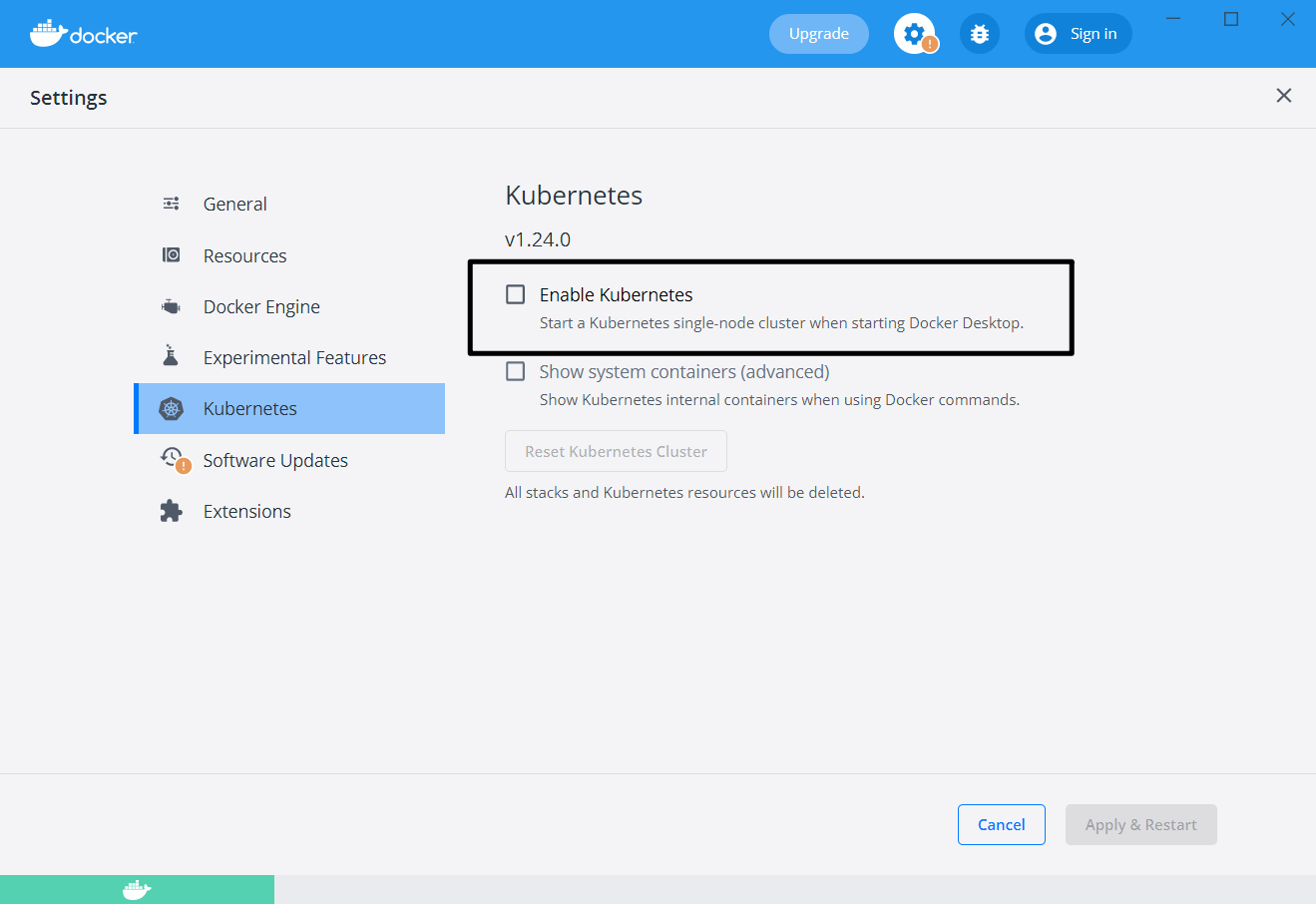Image resolution: width=1316 pixels, height=904 pixels.
Task: Enable the Kubernetes checkbox
Action: tap(516, 294)
